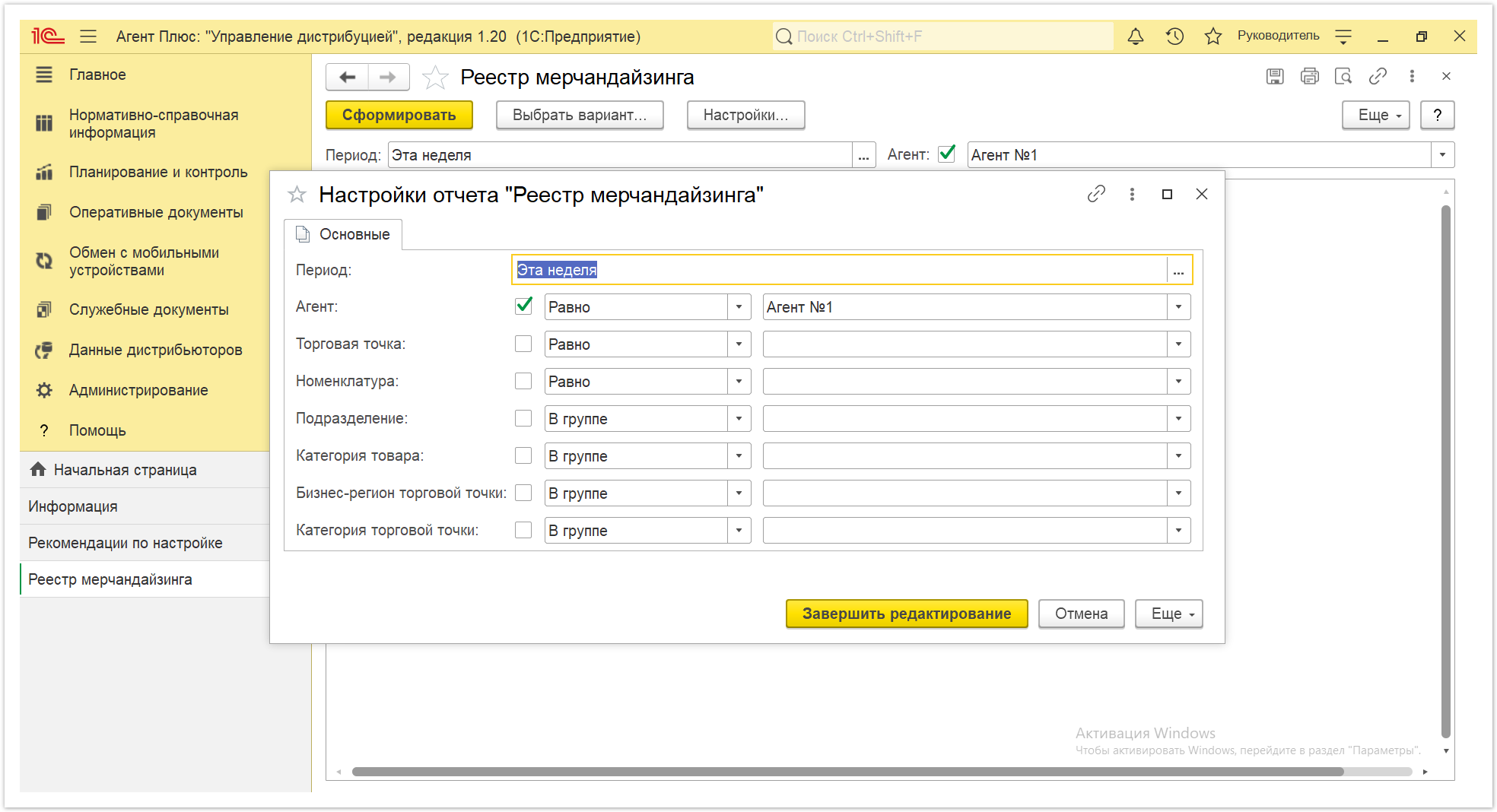The image size is (1497, 812).
Task: Click the save report floppy disk icon
Action: coord(1275,76)
